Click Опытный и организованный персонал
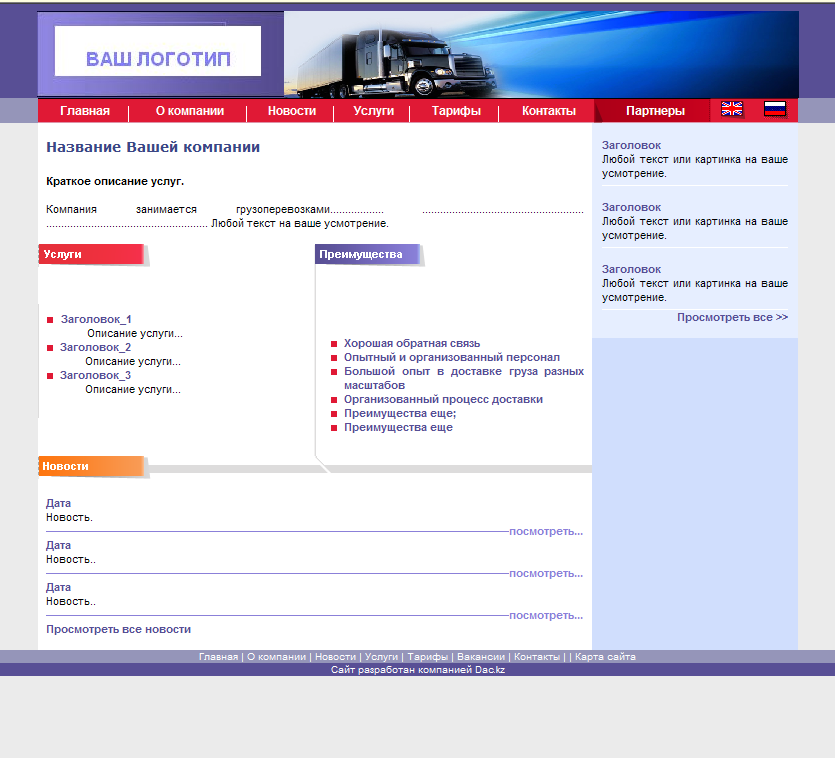The height and width of the screenshot is (758, 835). click(452, 357)
